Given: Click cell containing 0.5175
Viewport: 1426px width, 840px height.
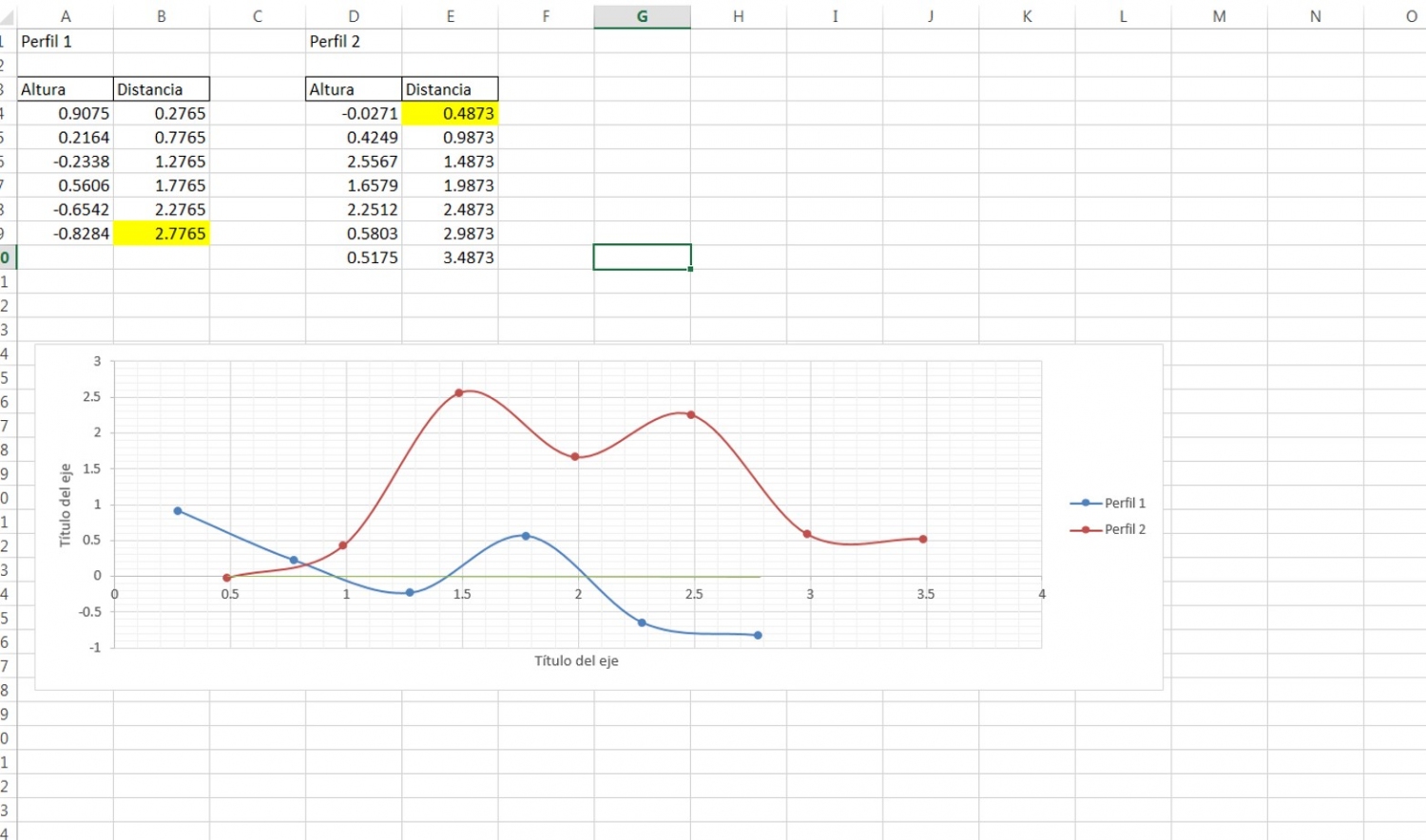Looking at the screenshot, I should (x=354, y=258).
